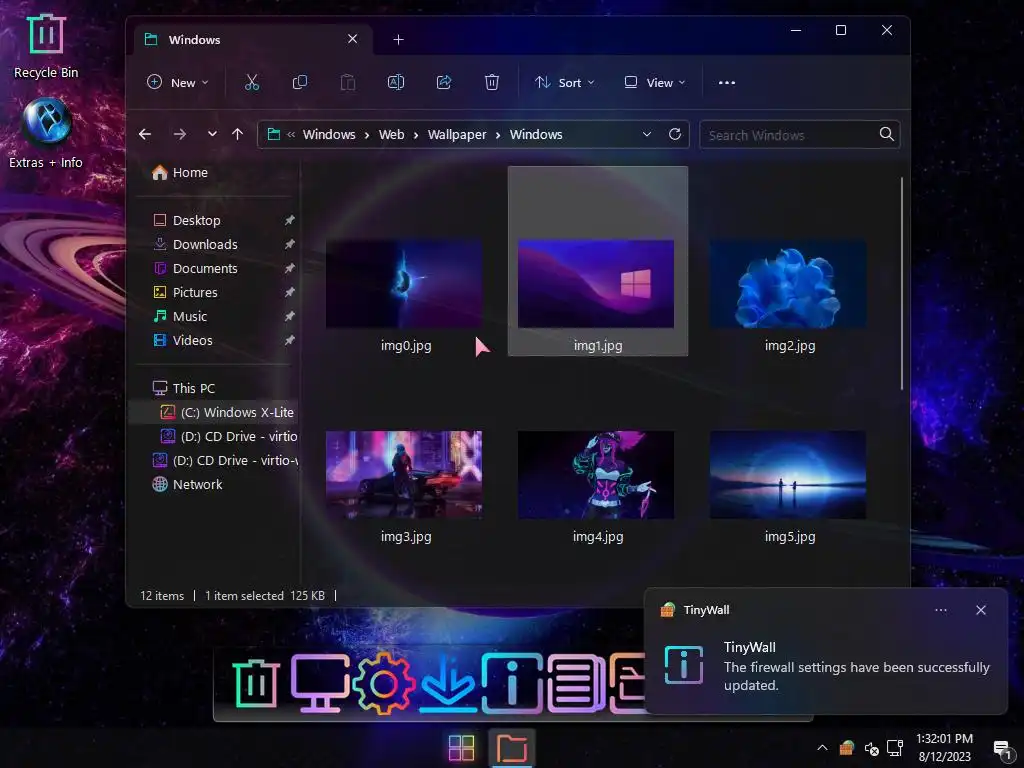Click the Copy icon in toolbar
This screenshot has height=768, width=1024.
click(300, 82)
